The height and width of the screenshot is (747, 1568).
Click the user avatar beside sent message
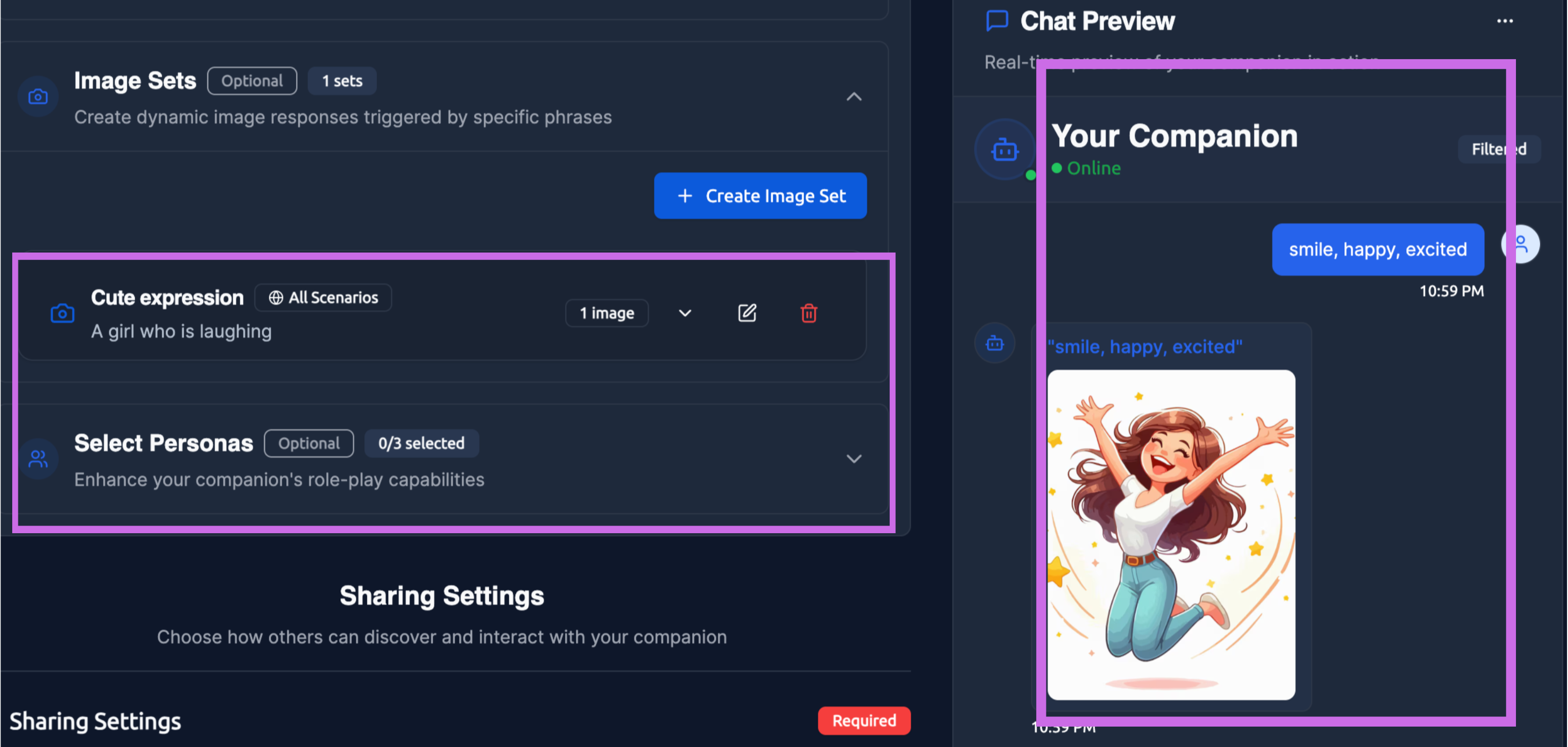coord(1521,244)
